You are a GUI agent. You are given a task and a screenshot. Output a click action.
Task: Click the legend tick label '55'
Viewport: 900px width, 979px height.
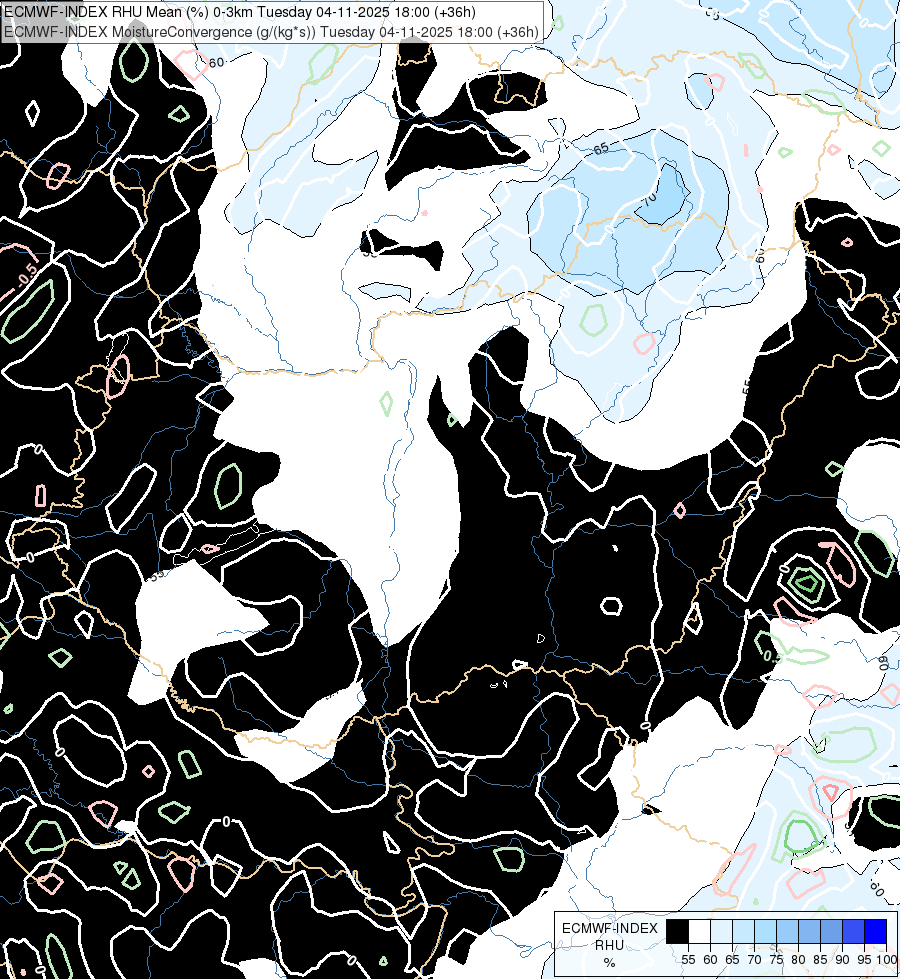[x=688, y=960]
